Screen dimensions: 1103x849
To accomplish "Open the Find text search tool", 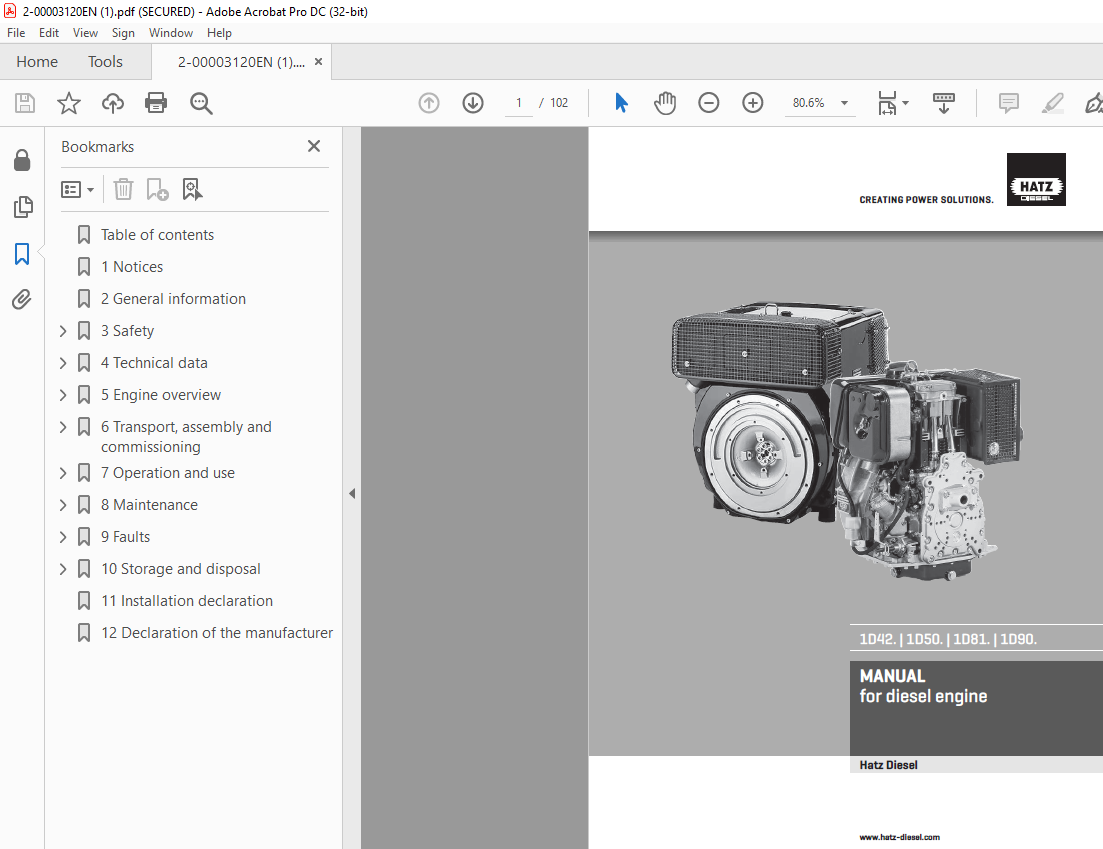I will [201, 103].
